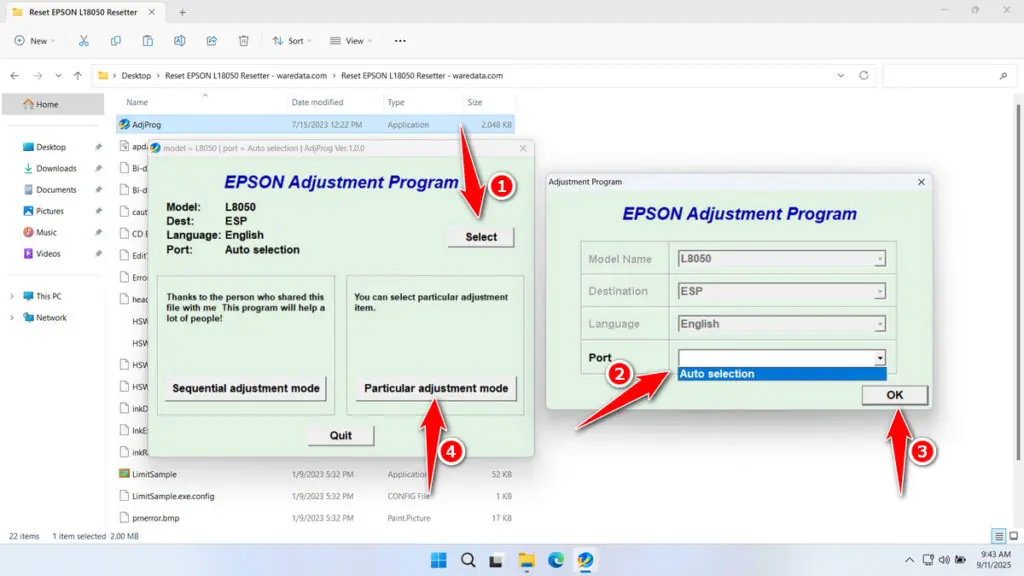This screenshot has height=576, width=1024.
Task: Confirm with the OK button
Action: 894,395
